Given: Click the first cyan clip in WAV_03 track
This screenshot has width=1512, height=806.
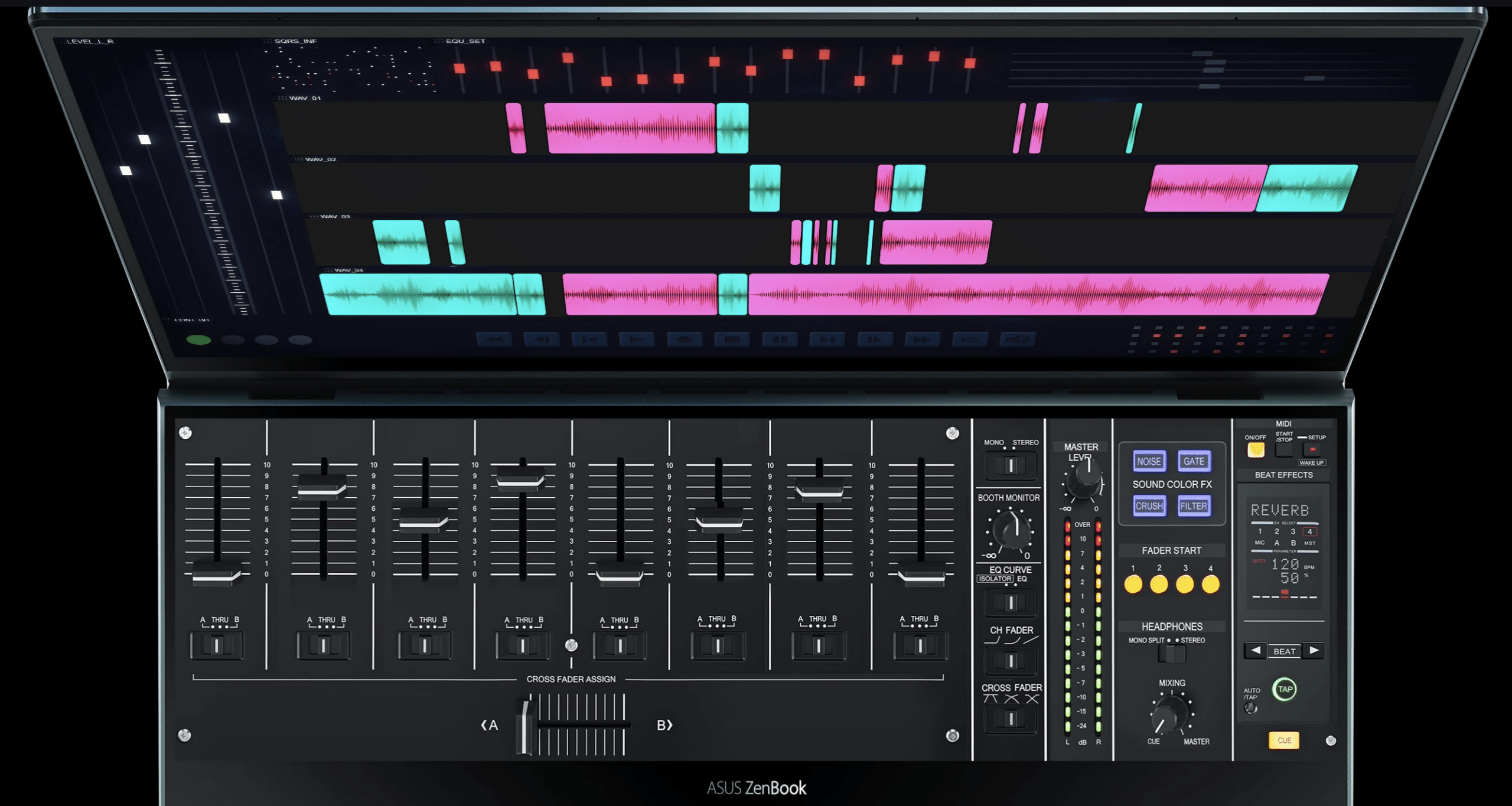Looking at the screenshot, I should [x=402, y=242].
